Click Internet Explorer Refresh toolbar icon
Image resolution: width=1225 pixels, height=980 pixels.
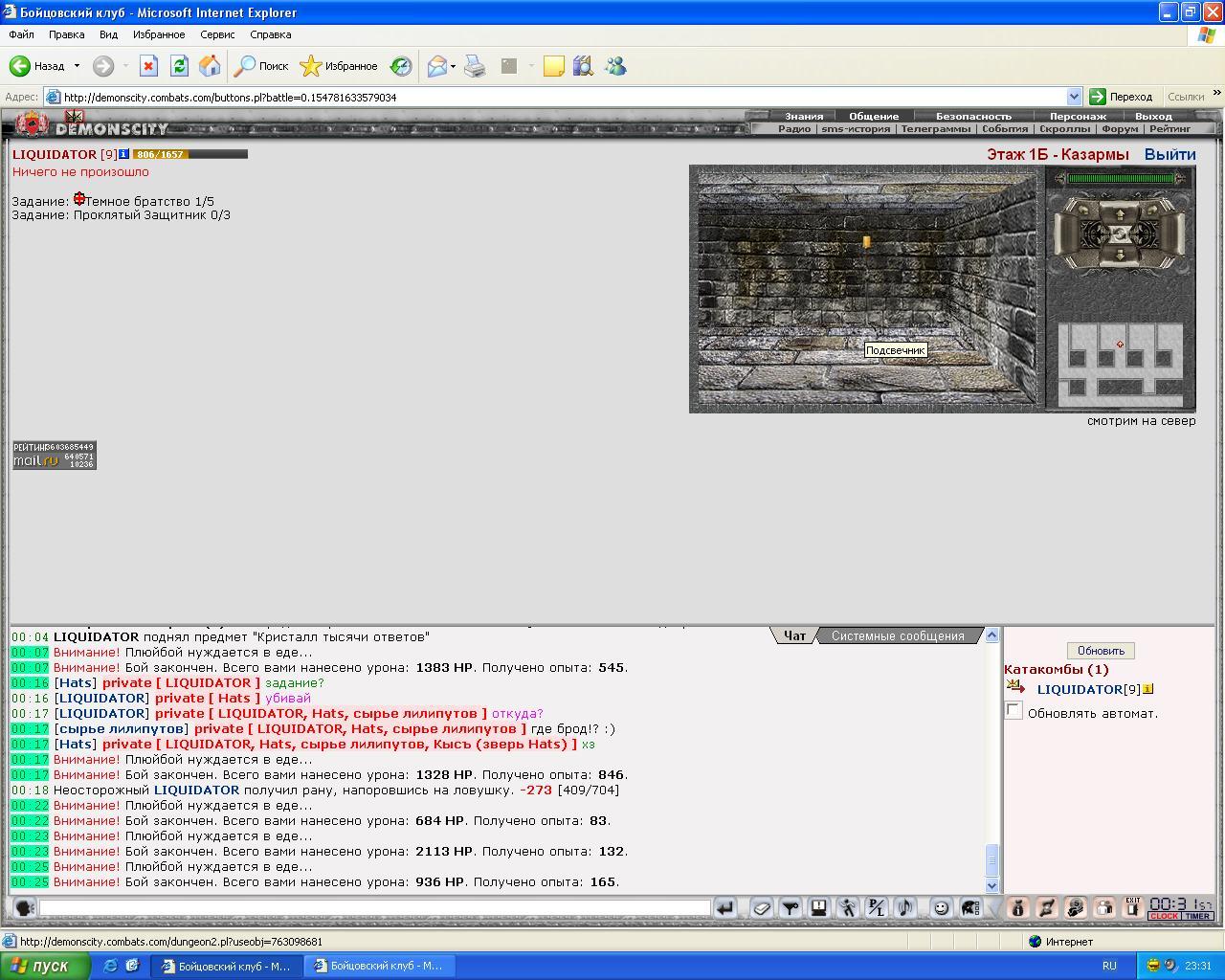point(179,66)
